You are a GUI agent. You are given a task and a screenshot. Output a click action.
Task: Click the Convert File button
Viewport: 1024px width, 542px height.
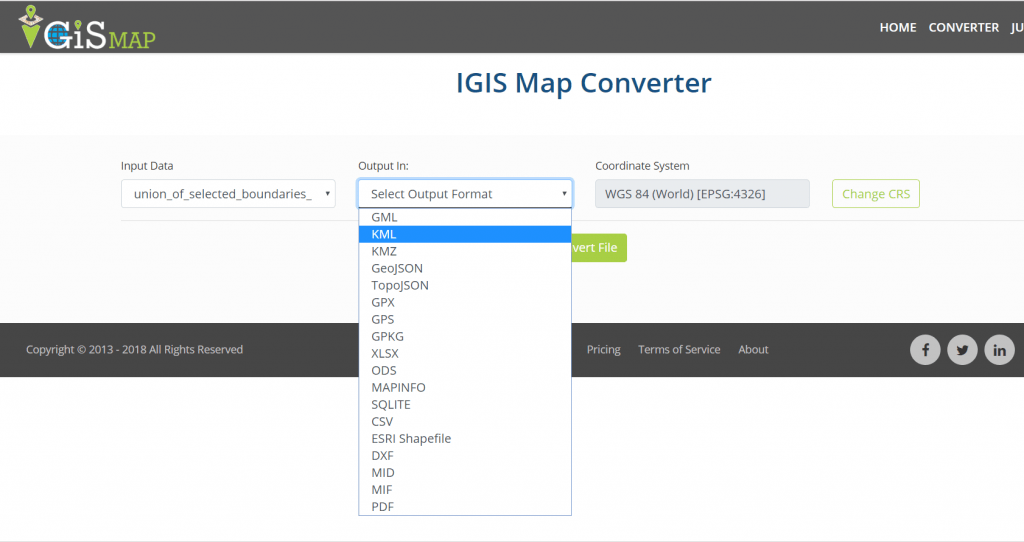[x=599, y=248]
